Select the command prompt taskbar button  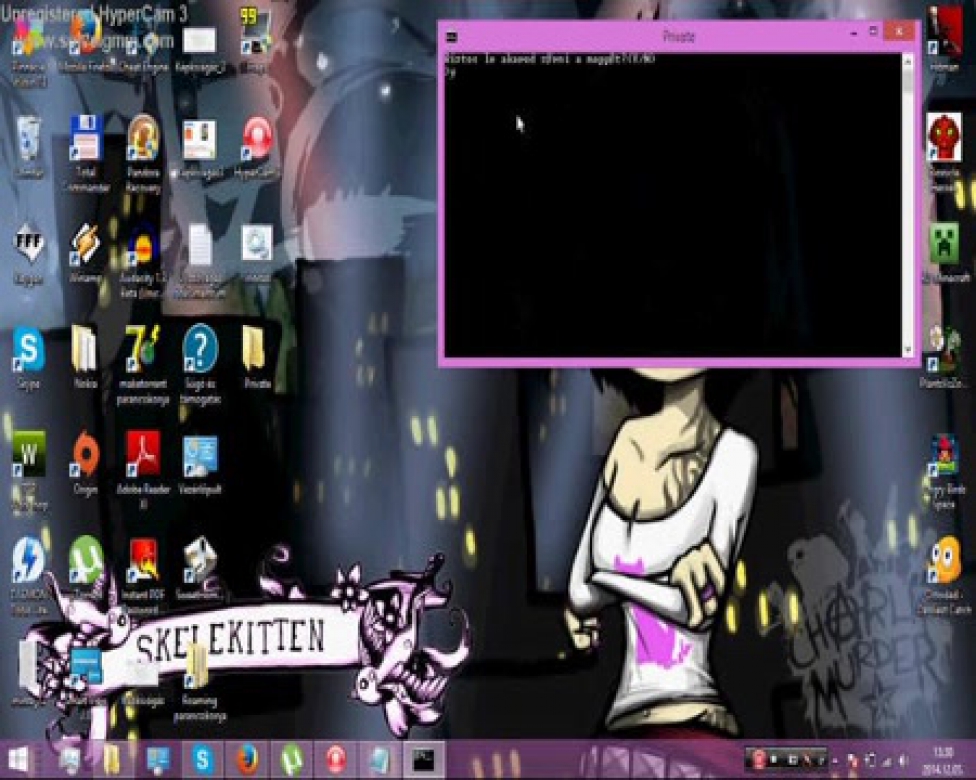click(x=424, y=759)
